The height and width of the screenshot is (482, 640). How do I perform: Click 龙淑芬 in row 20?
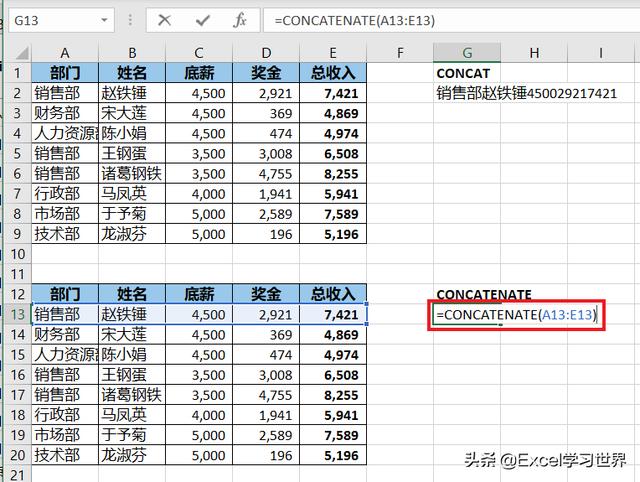click(132, 455)
